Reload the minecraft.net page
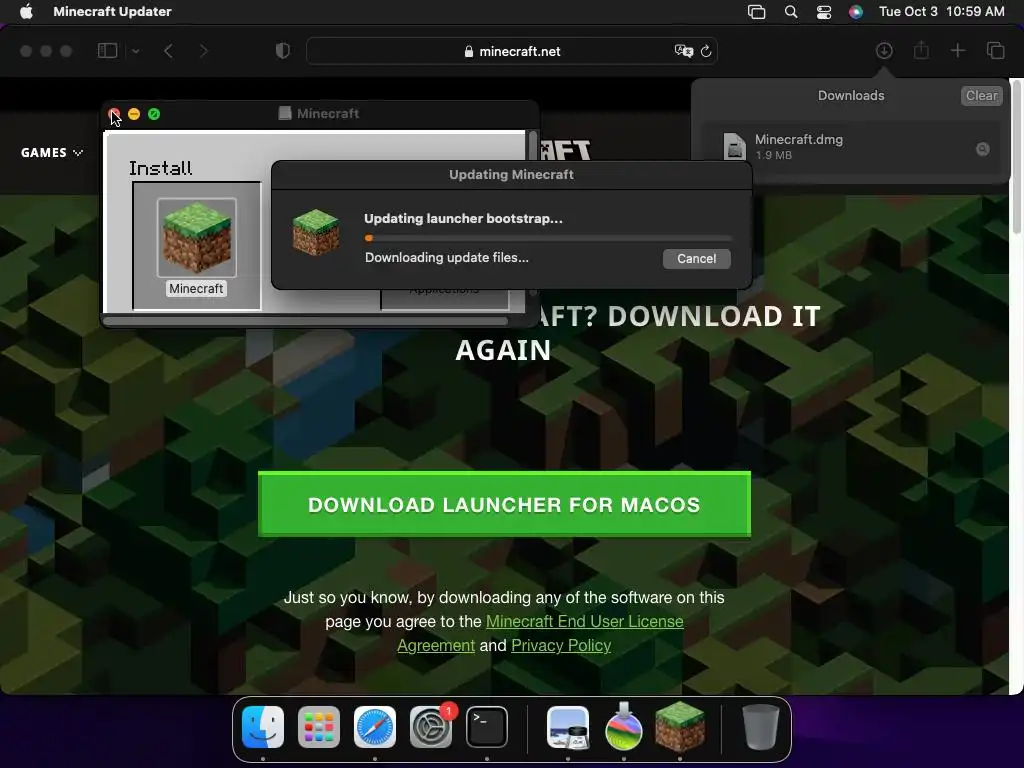The width and height of the screenshot is (1024, 768). (x=706, y=51)
